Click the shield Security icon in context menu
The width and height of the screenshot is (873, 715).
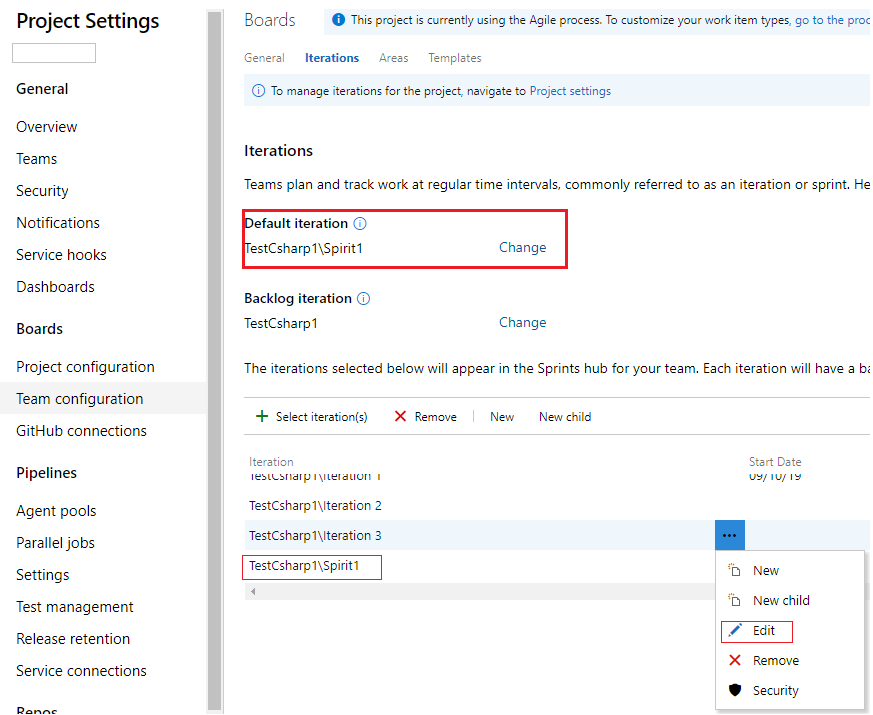[735, 691]
